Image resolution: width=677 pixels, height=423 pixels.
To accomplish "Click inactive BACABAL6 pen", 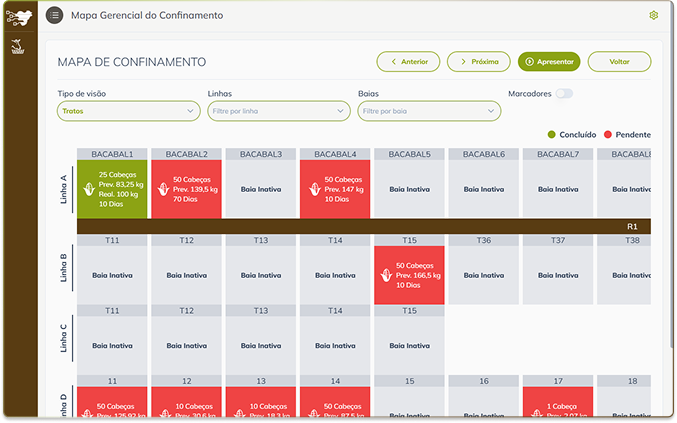I will pyautogui.click(x=484, y=189).
